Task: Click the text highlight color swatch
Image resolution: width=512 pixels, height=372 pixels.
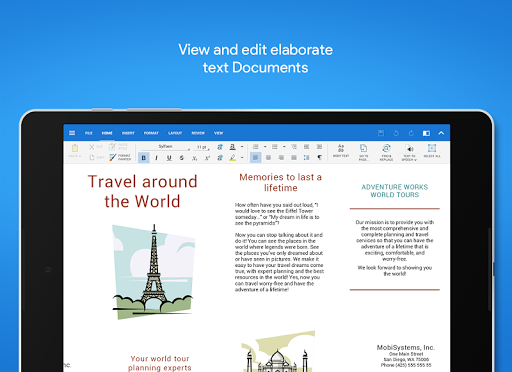Action: coord(233,158)
